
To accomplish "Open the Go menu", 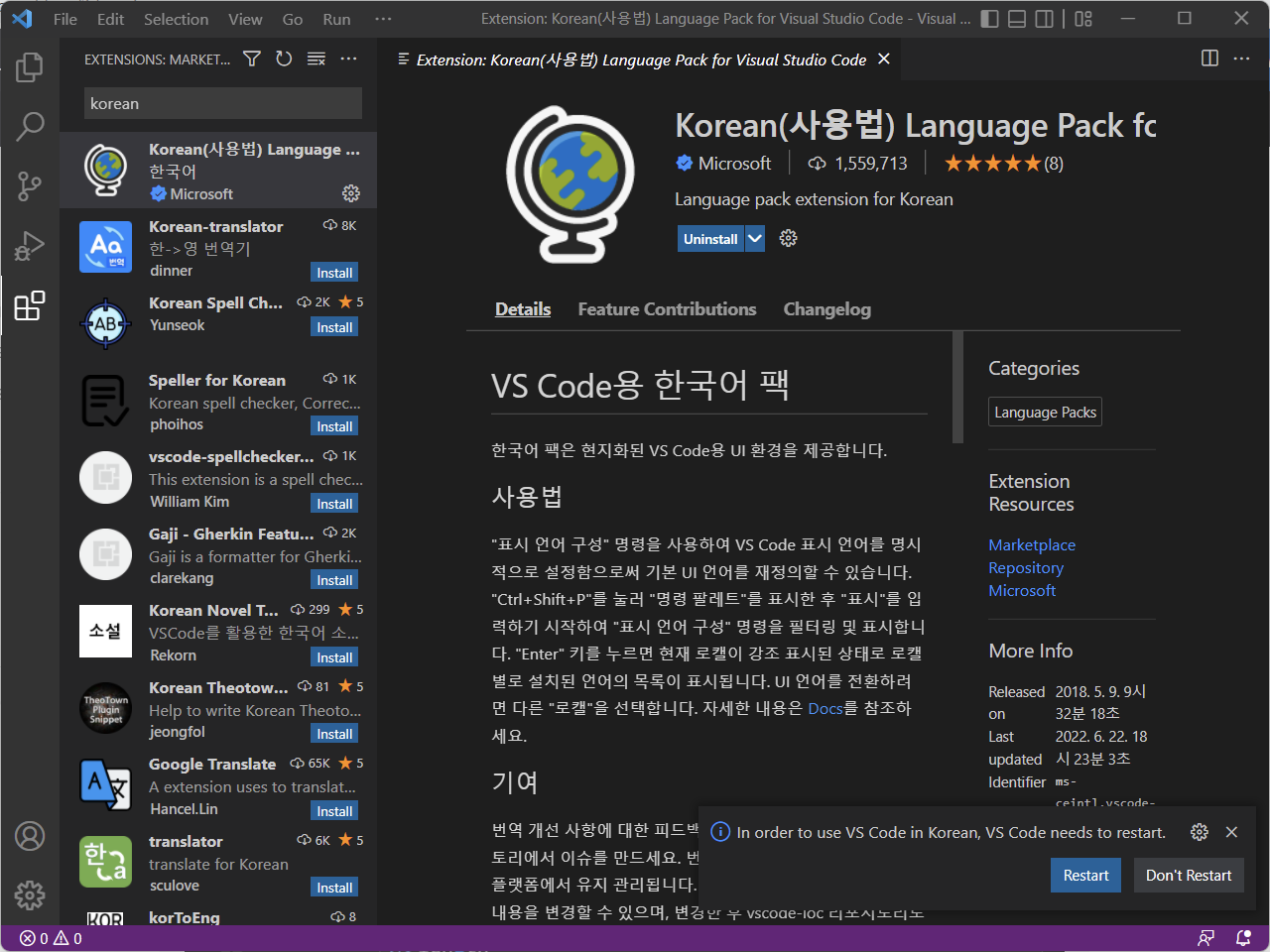I will [293, 19].
